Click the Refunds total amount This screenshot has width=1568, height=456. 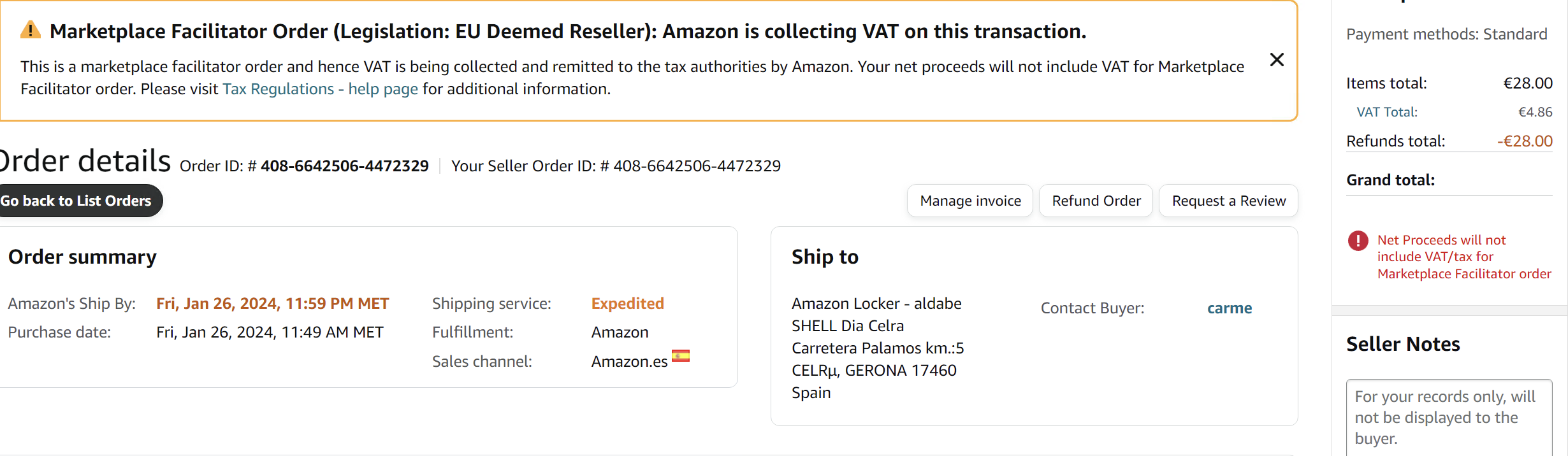click(x=1525, y=141)
